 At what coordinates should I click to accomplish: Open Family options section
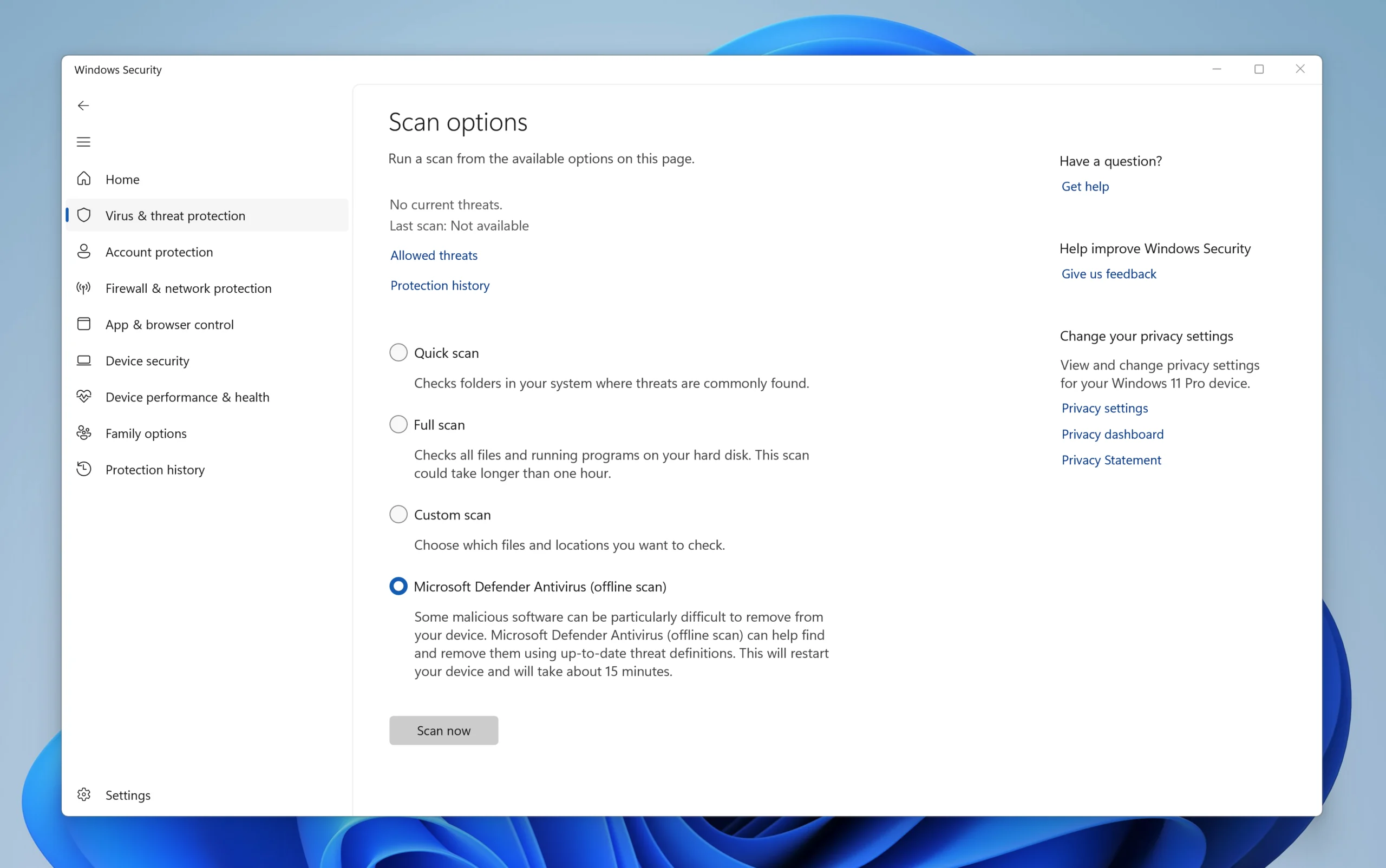[207, 433]
